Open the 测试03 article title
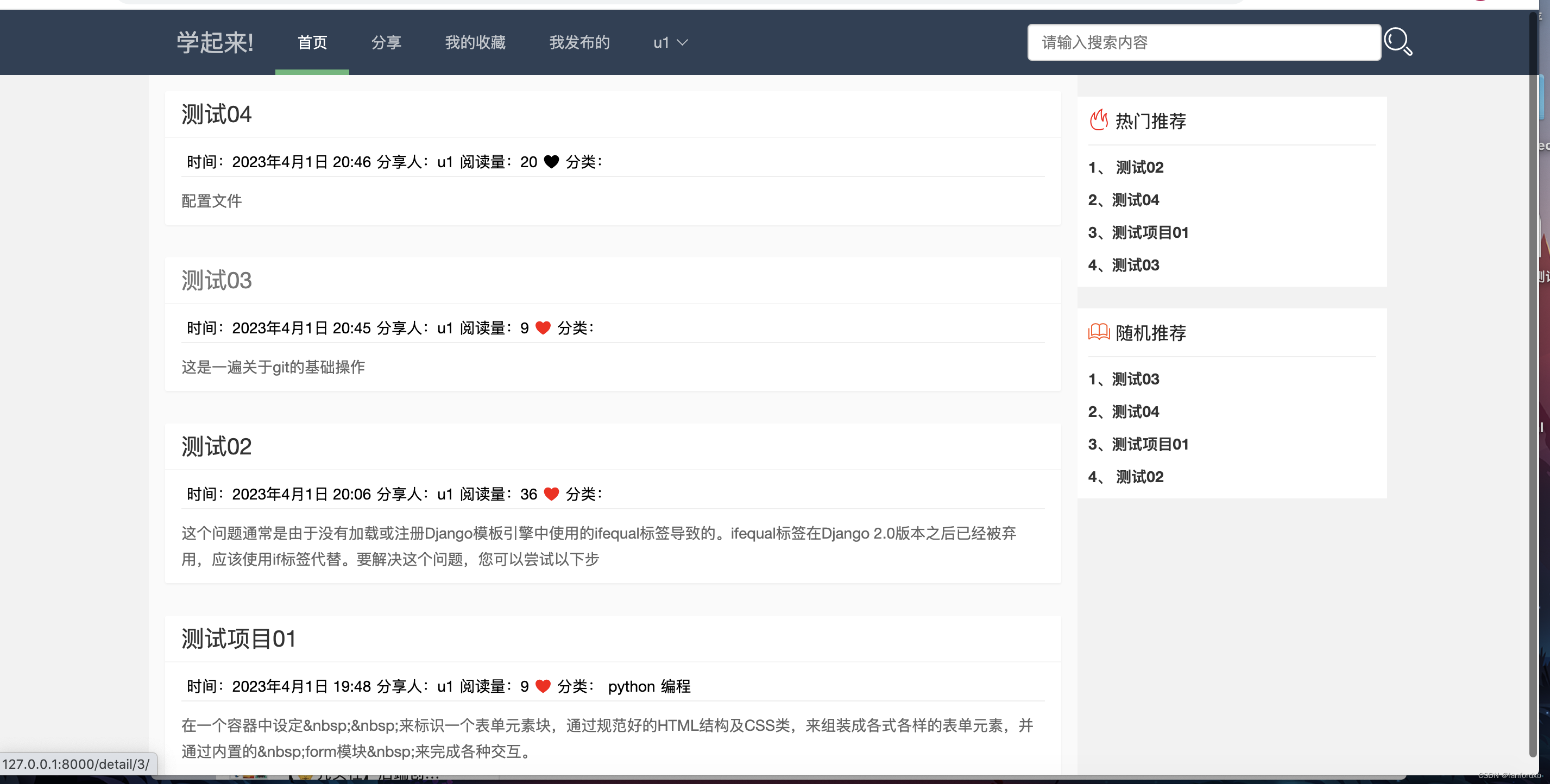 point(217,280)
